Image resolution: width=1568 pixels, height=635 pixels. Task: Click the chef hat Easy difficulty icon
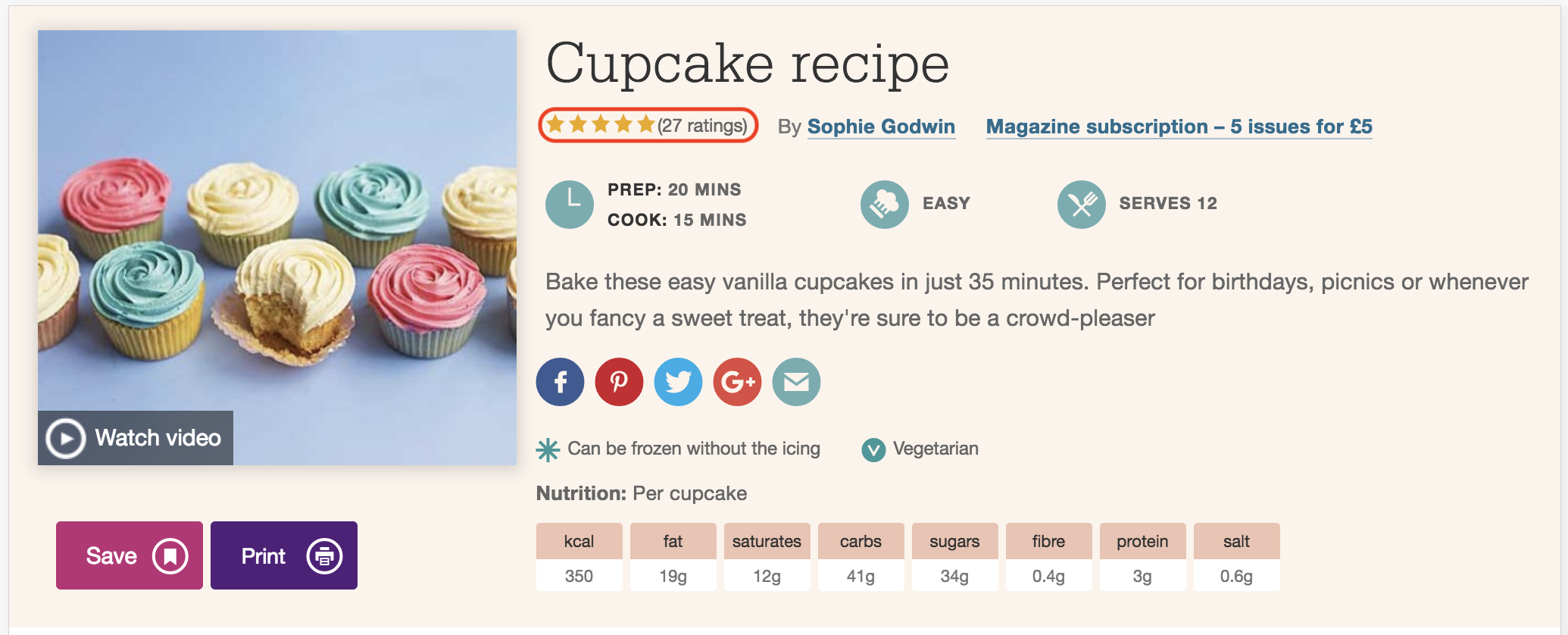tap(885, 205)
